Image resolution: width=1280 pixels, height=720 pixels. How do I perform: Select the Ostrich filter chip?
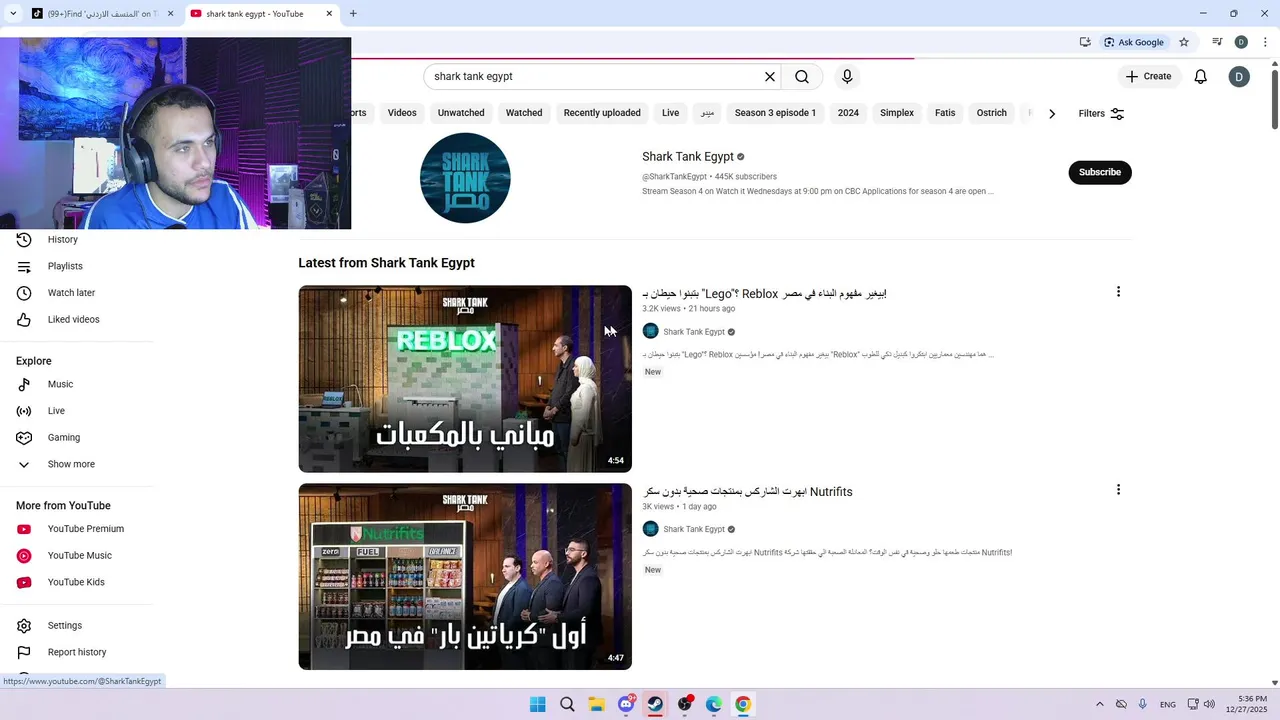pyautogui.click(x=992, y=113)
